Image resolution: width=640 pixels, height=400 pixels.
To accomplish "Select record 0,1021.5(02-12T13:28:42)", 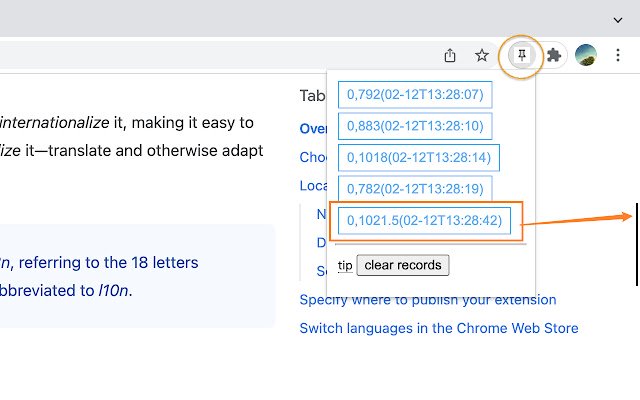I will [x=424, y=221].
